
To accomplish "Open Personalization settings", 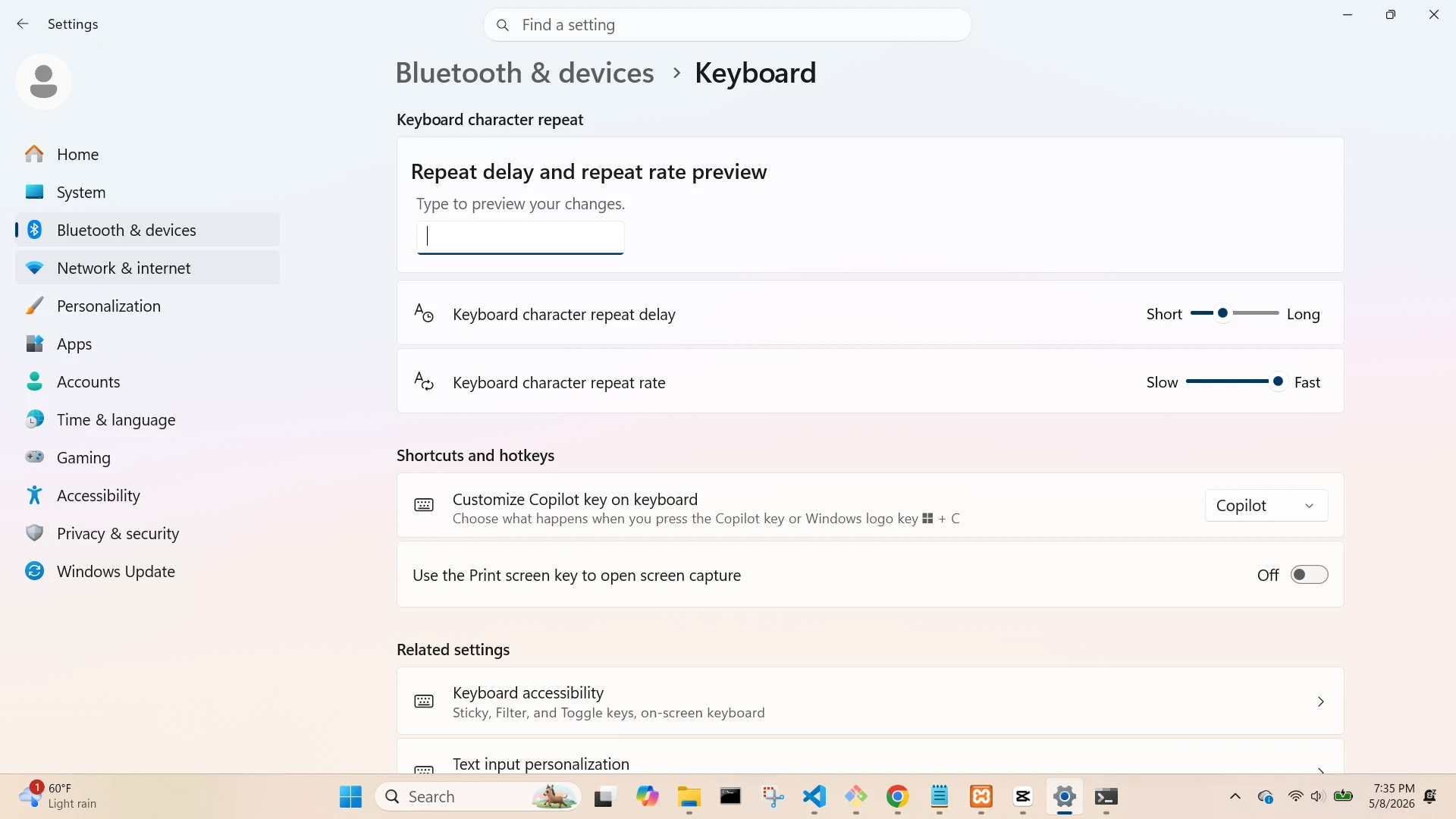I will point(147,306).
